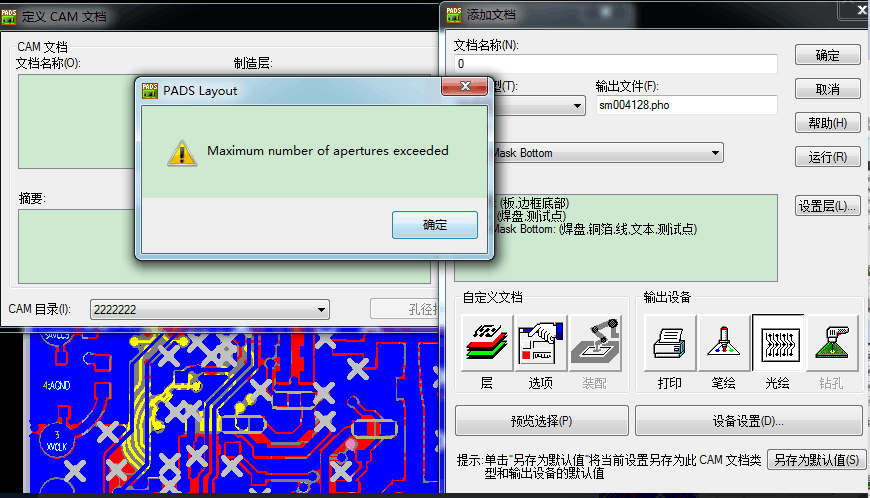Open the Mask Bottom layer dropdown
The width and height of the screenshot is (870, 498).
point(714,153)
